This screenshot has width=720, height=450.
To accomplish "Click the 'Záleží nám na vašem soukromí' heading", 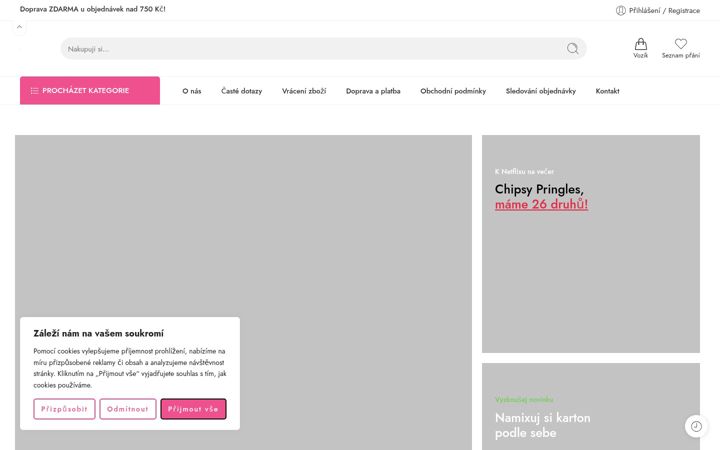I will click(98, 333).
